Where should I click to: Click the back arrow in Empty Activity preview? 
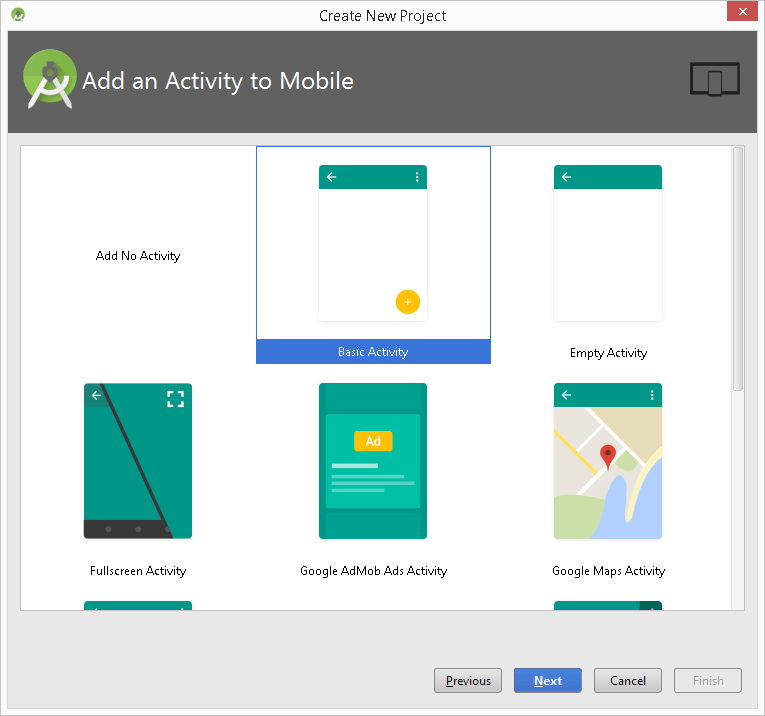click(x=566, y=177)
